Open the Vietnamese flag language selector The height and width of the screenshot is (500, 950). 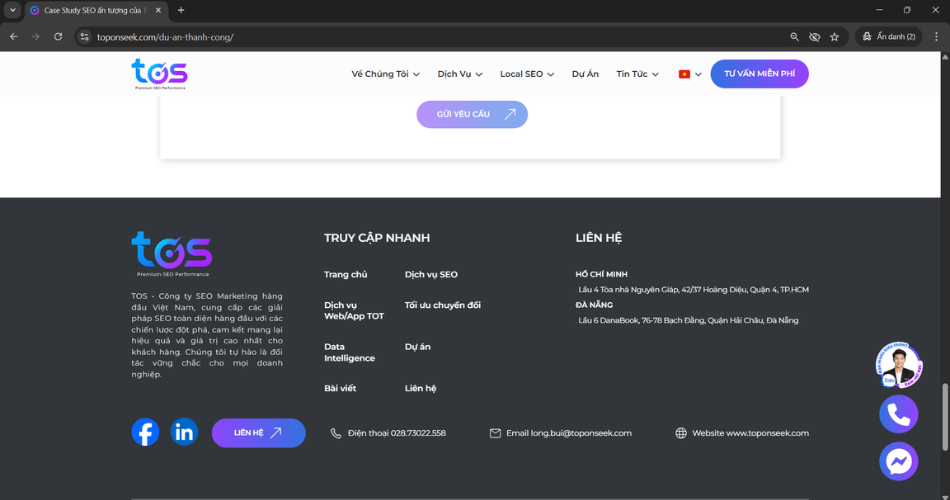[x=690, y=74]
